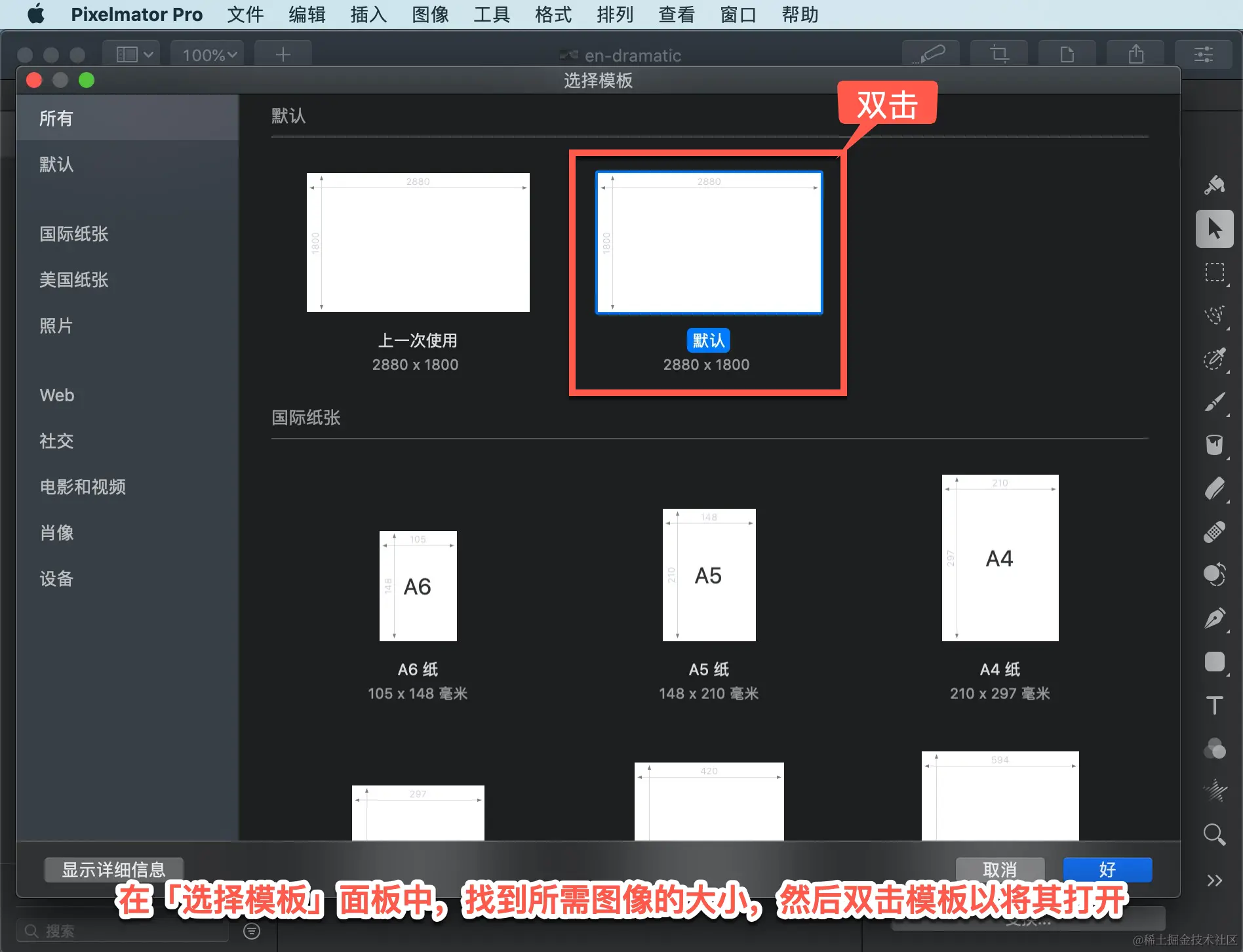Select the Color Adjustments circles tool
1243x952 pixels.
[1214, 748]
